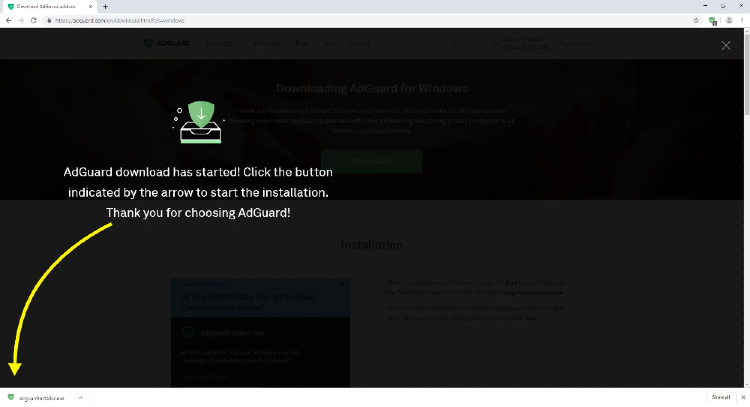The height and width of the screenshot is (407, 750).
Task: Dismiss the browser downloads bar
Action: point(743,397)
